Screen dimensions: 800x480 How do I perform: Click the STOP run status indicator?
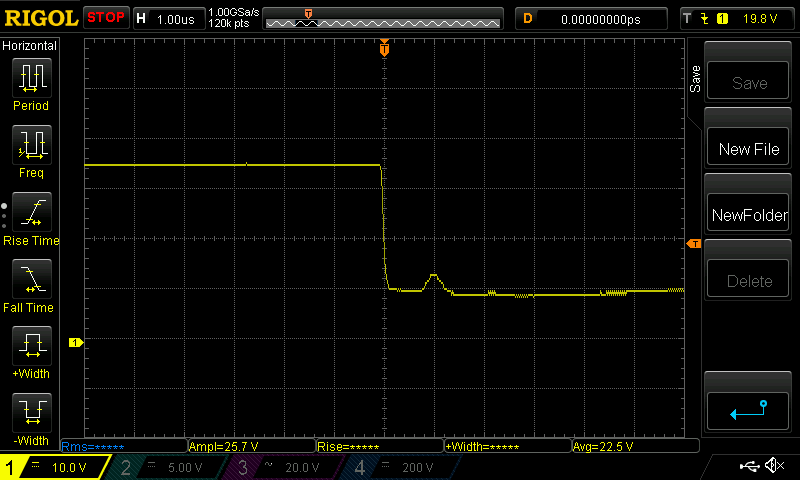coord(105,18)
